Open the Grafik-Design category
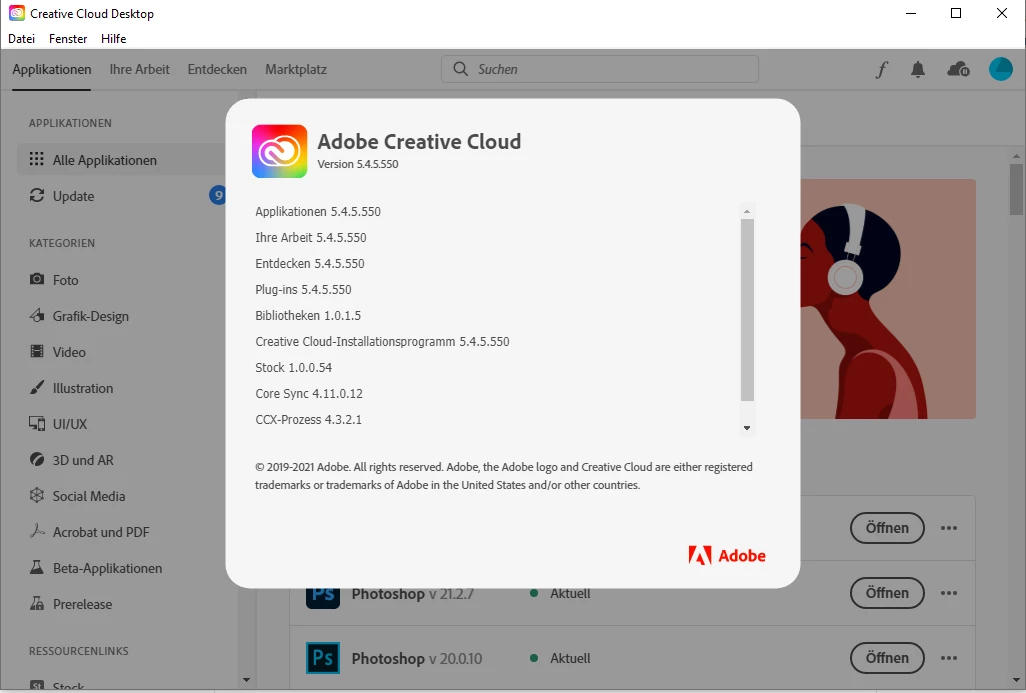 point(90,316)
